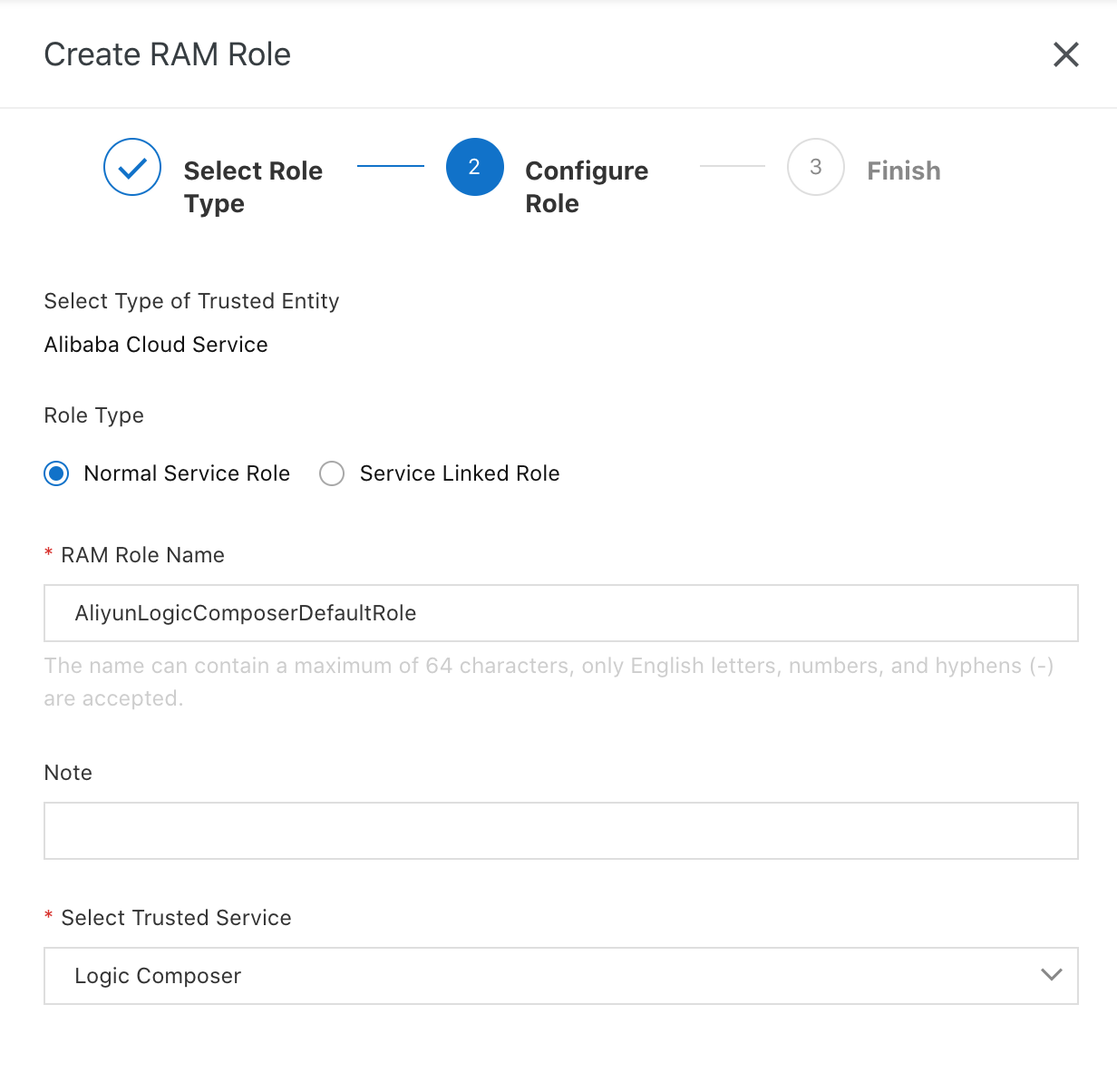
Task: Click the Alibaba Cloud Service text
Action: 156,345
